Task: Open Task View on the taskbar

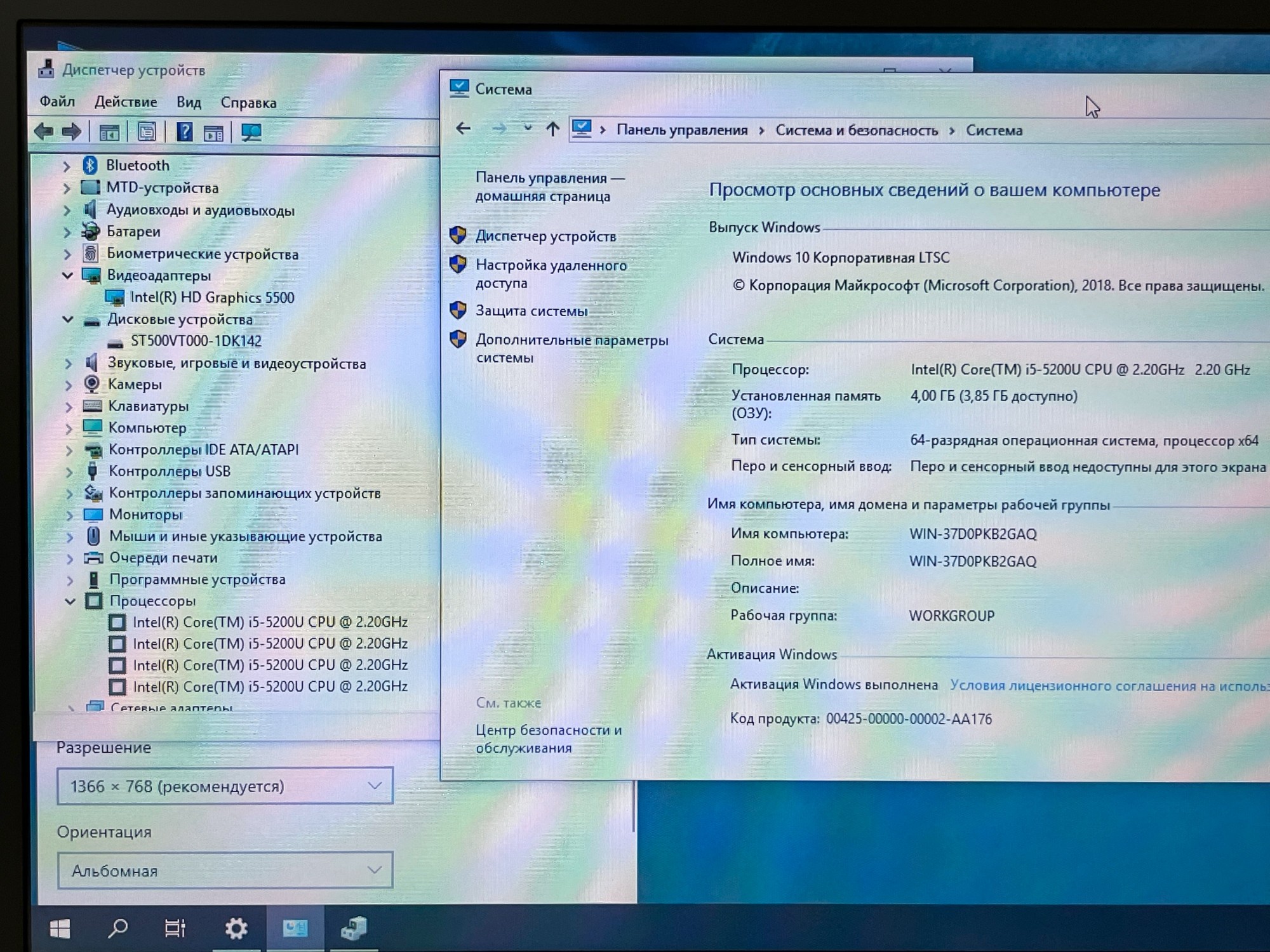Action: [x=175, y=929]
